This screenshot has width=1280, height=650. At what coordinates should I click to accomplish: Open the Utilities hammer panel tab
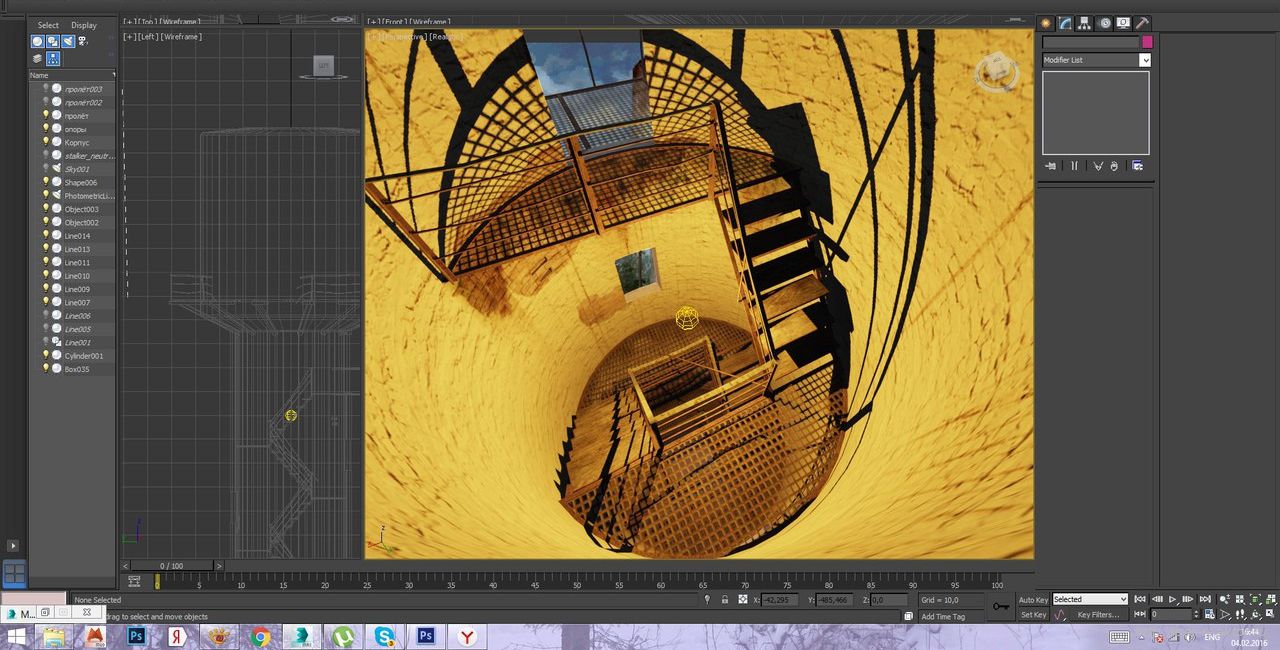1142,23
